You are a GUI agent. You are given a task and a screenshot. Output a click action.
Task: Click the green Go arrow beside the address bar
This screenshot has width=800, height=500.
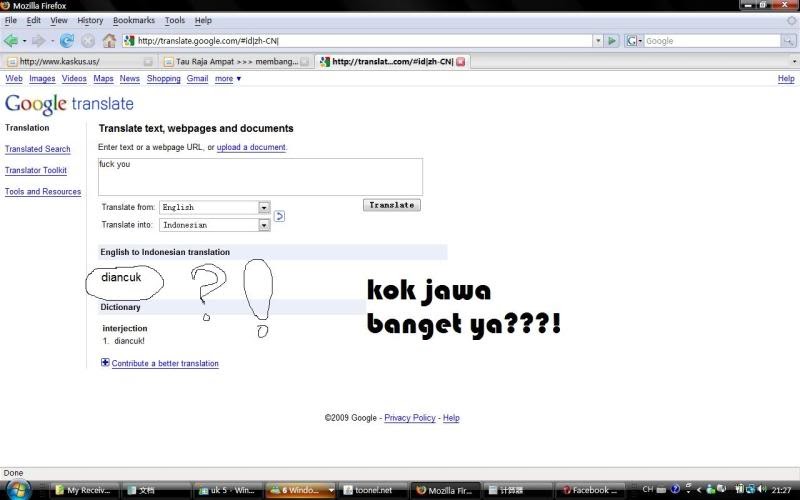point(612,41)
